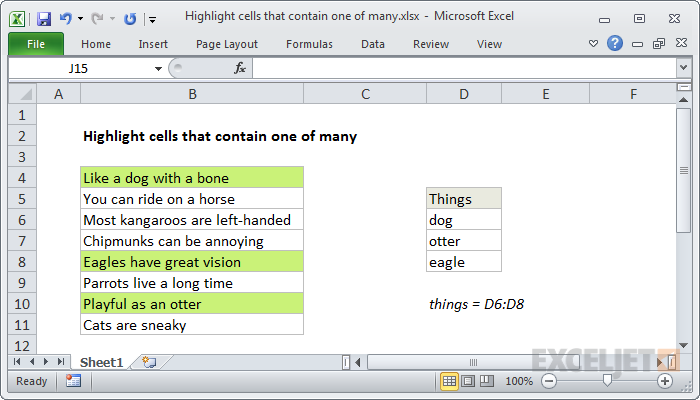700x400 pixels.
Task: Click the horizontal scrollbar thumb
Action: 473,362
